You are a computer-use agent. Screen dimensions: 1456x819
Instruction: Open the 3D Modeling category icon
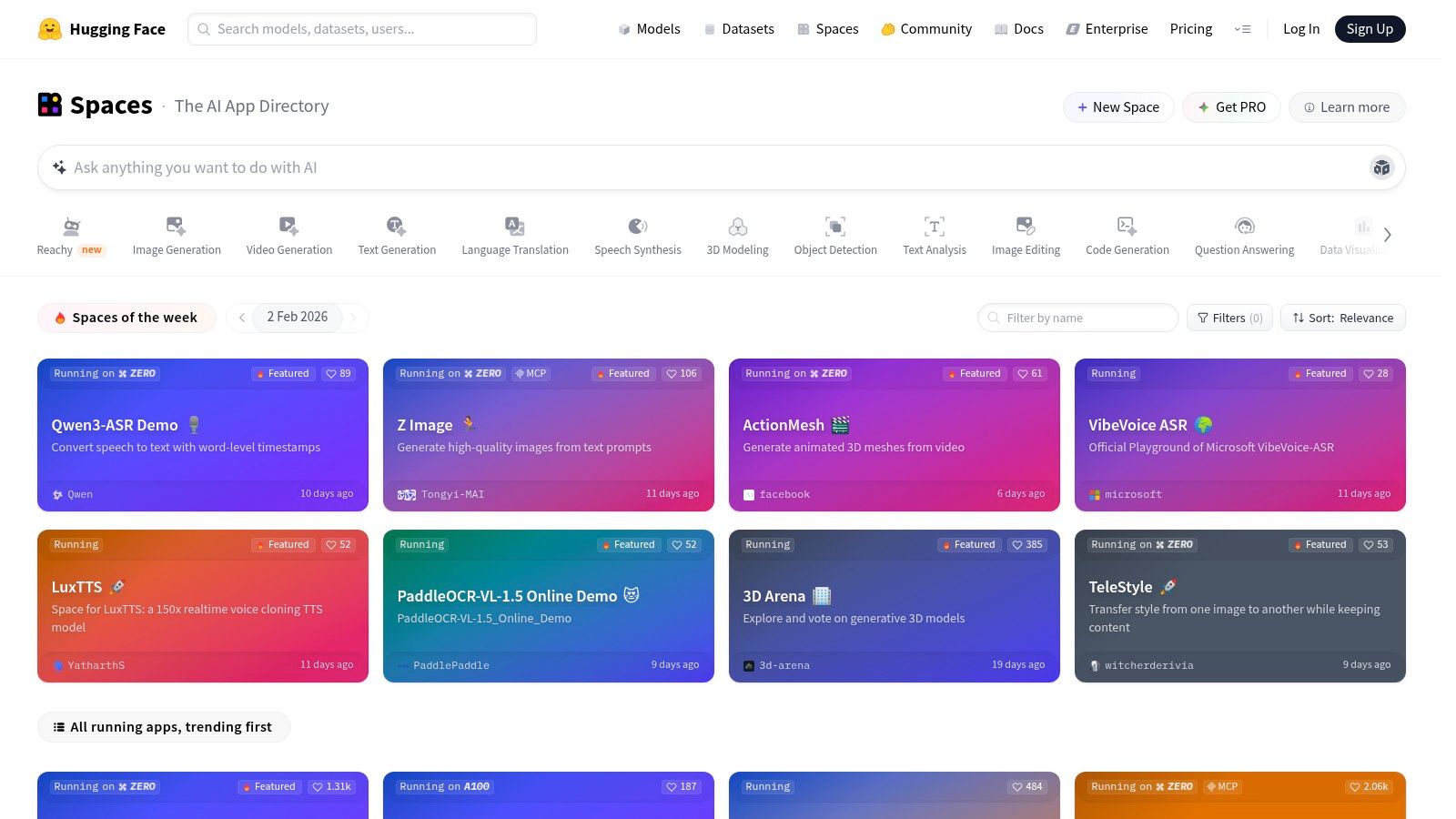[737, 227]
